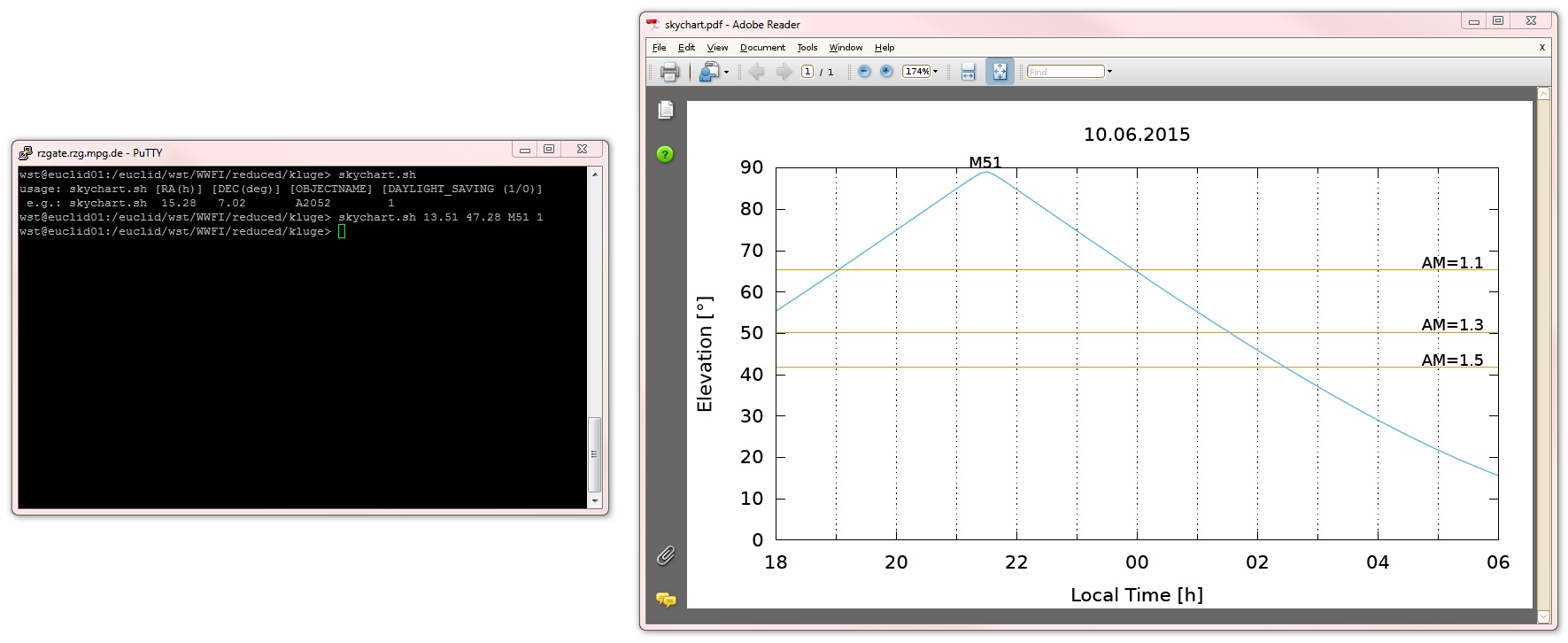Maximize the Adobe Reader window
The height and width of the screenshot is (643, 1568).
(1498, 21)
